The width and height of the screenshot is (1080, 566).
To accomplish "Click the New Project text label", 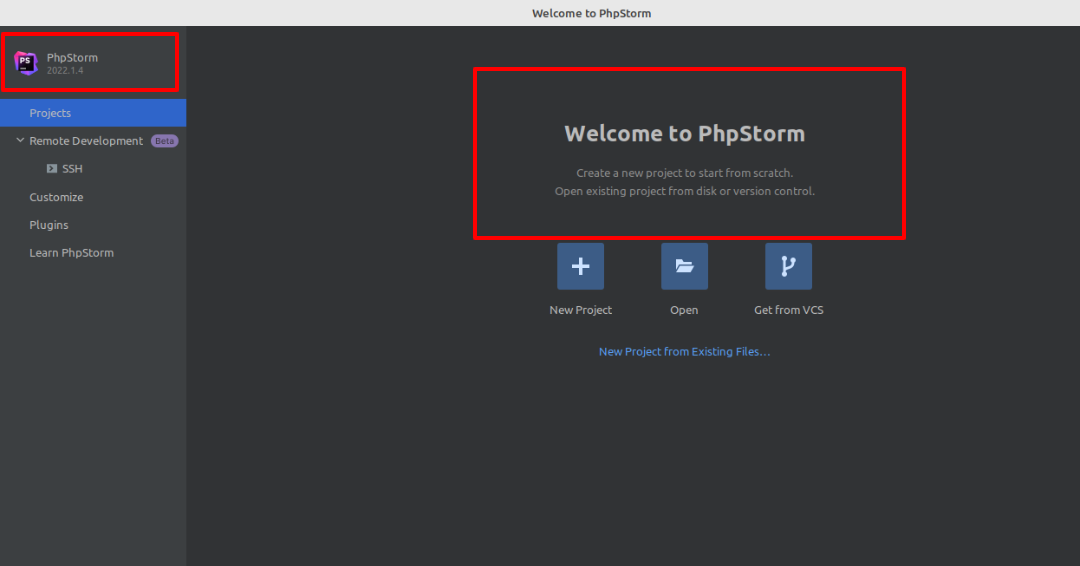I will tap(580, 310).
